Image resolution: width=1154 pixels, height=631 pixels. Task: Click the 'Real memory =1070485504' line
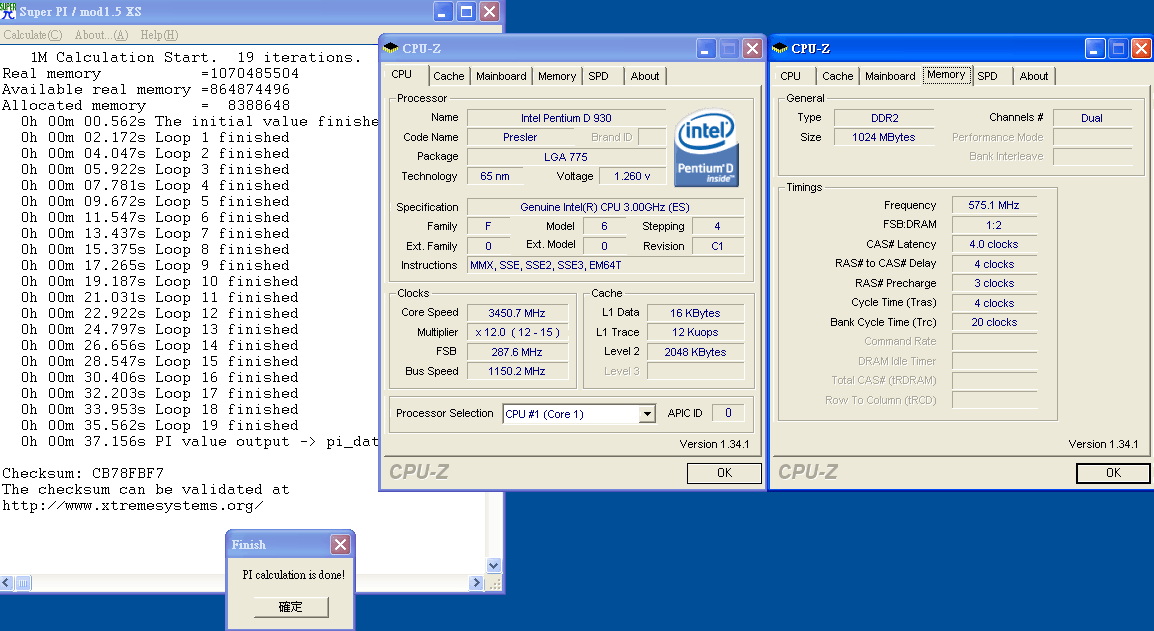point(150,74)
